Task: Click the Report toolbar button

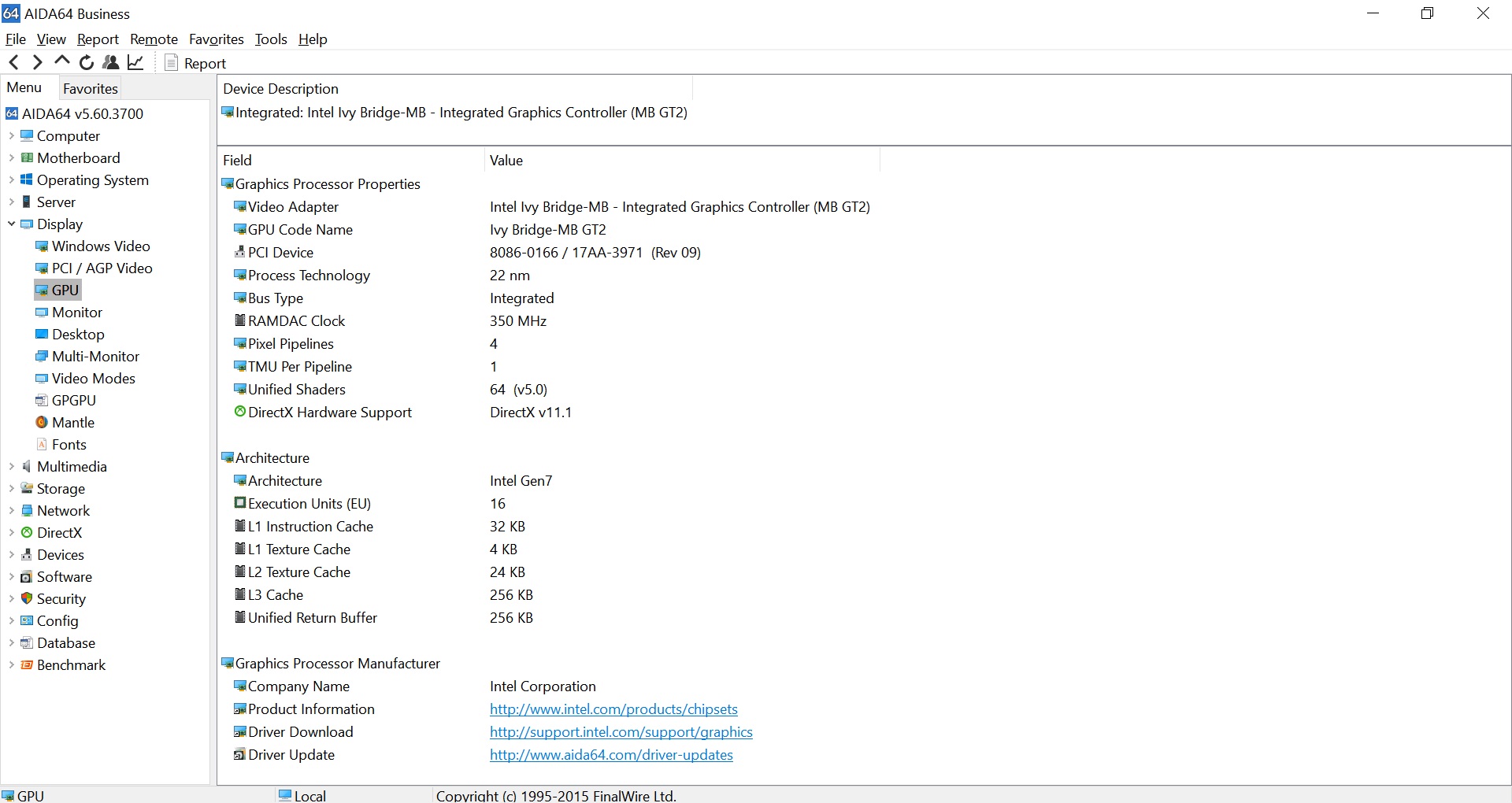Action: [195, 63]
